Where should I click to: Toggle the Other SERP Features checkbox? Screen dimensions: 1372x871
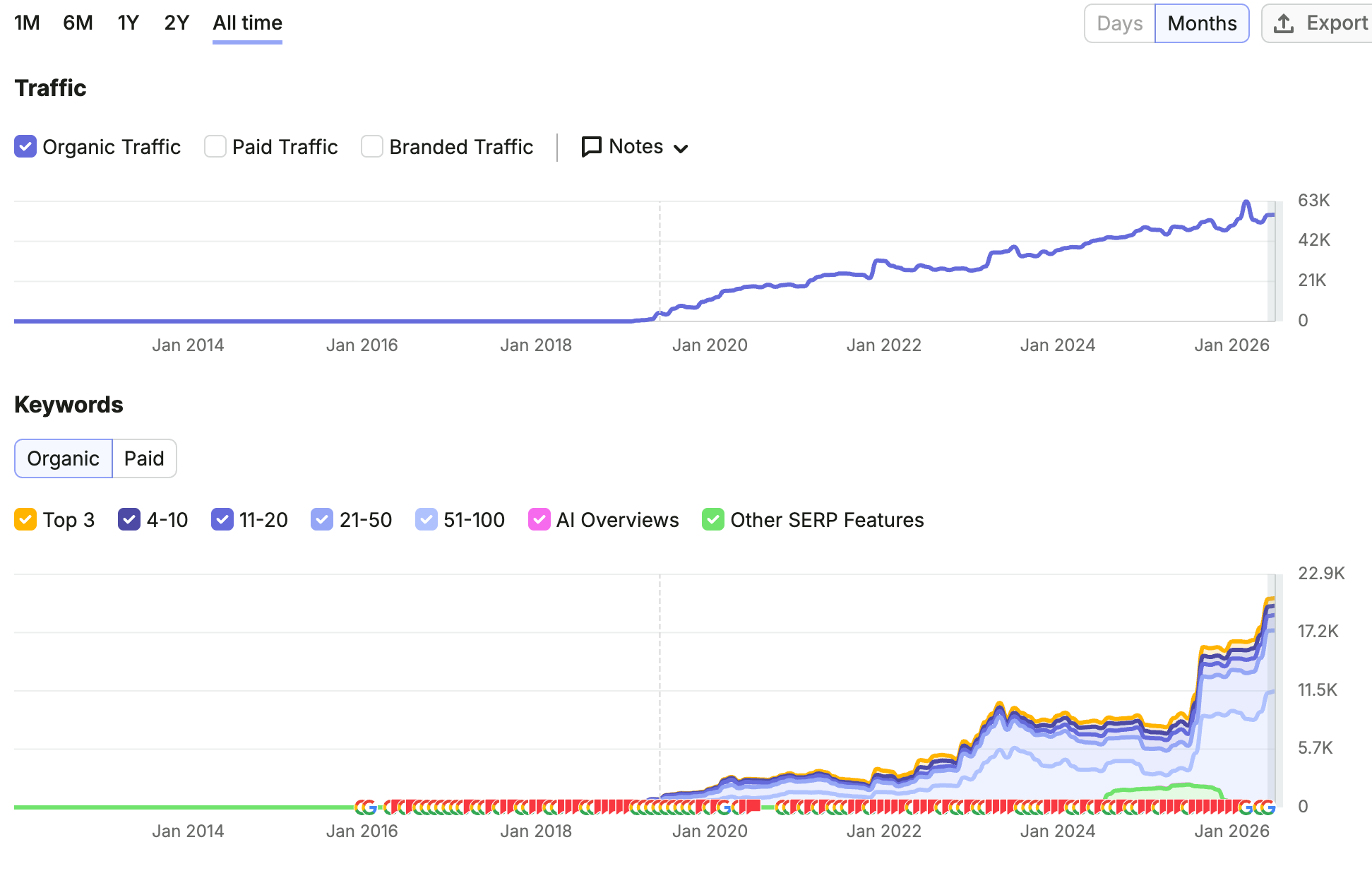(x=713, y=519)
